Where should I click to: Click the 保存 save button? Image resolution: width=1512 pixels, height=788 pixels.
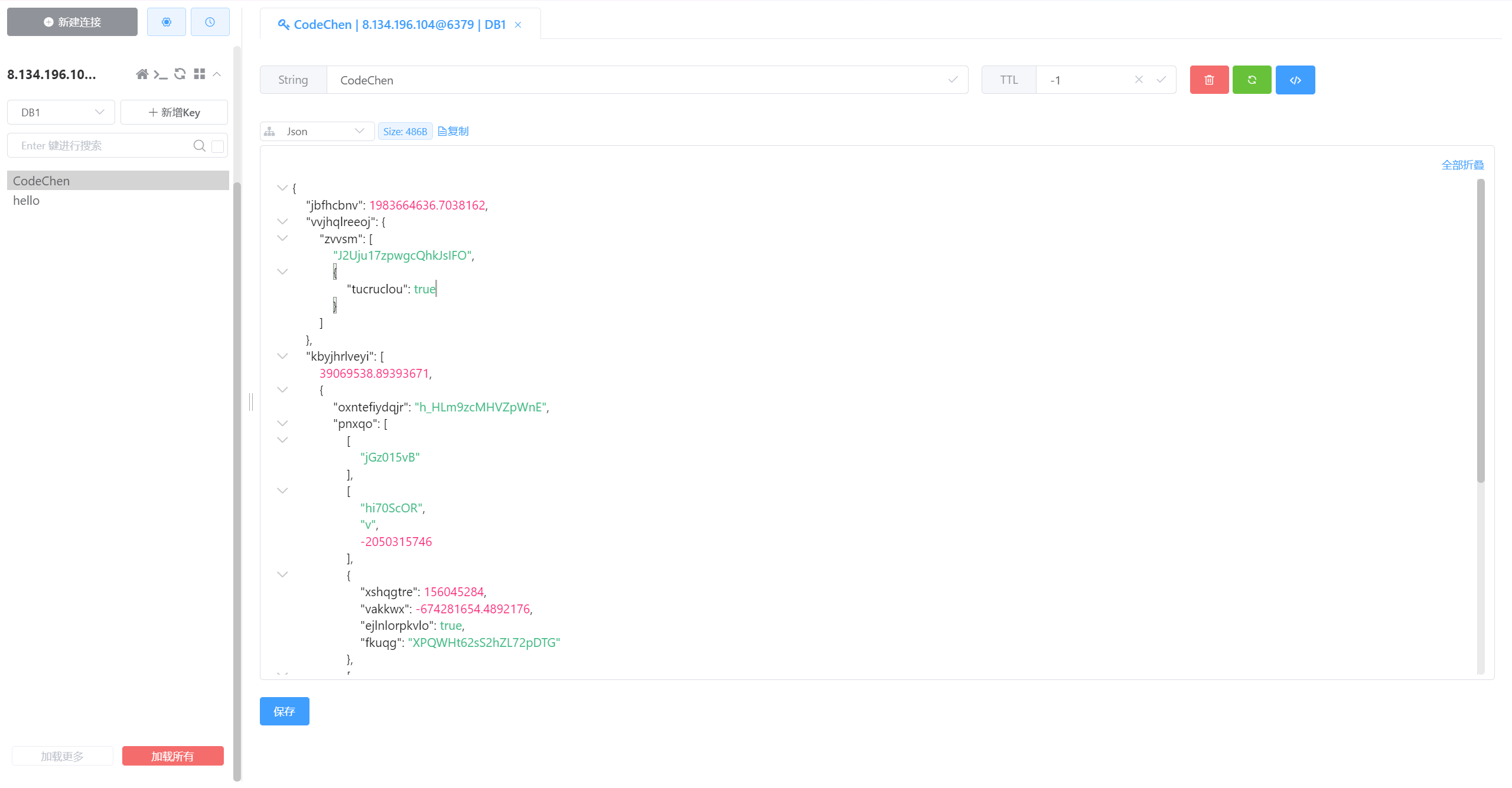click(x=284, y=711)
